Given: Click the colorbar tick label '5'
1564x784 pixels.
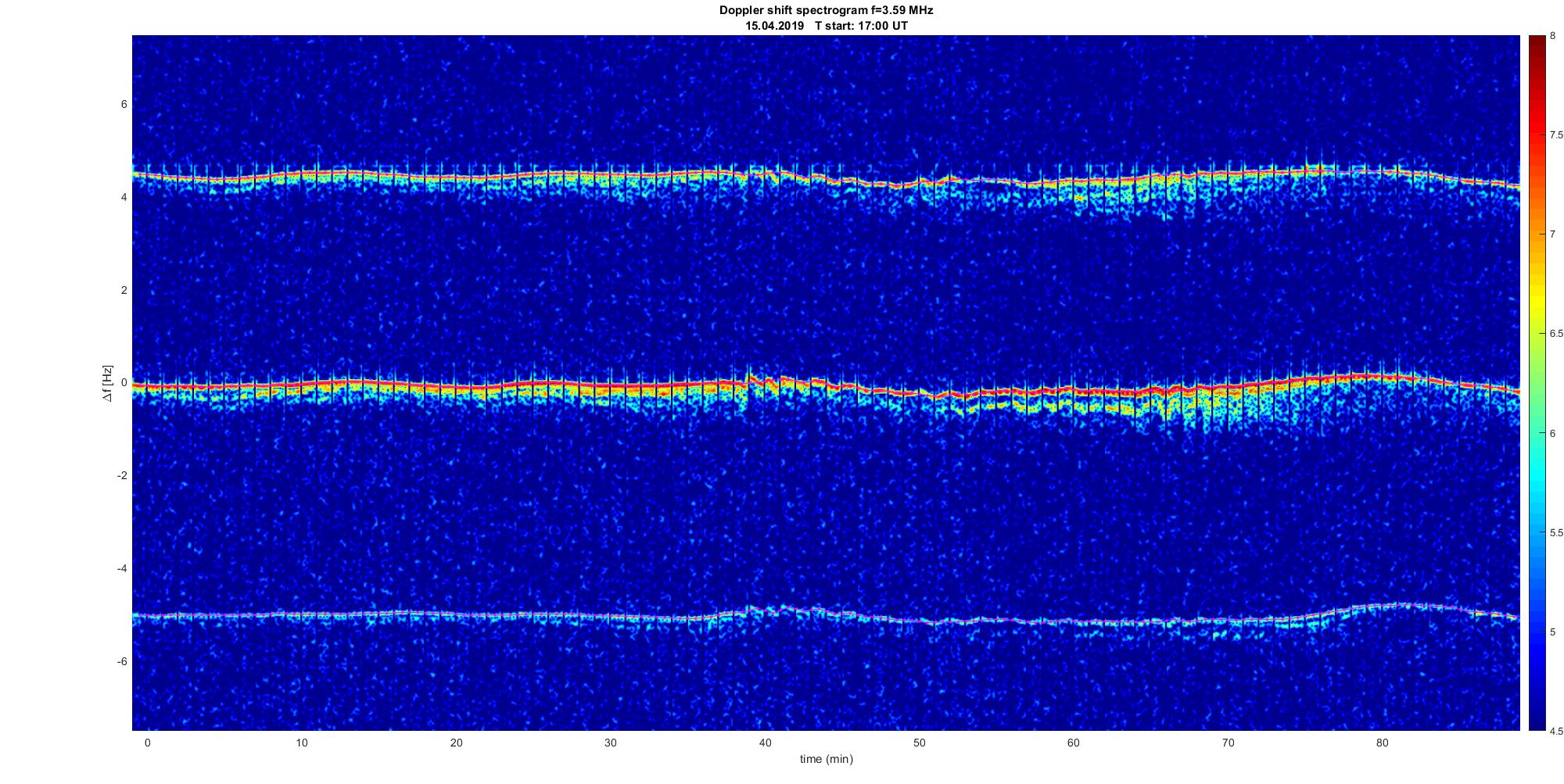Looking at the screenshot, I should click(x=1552, y=632).
